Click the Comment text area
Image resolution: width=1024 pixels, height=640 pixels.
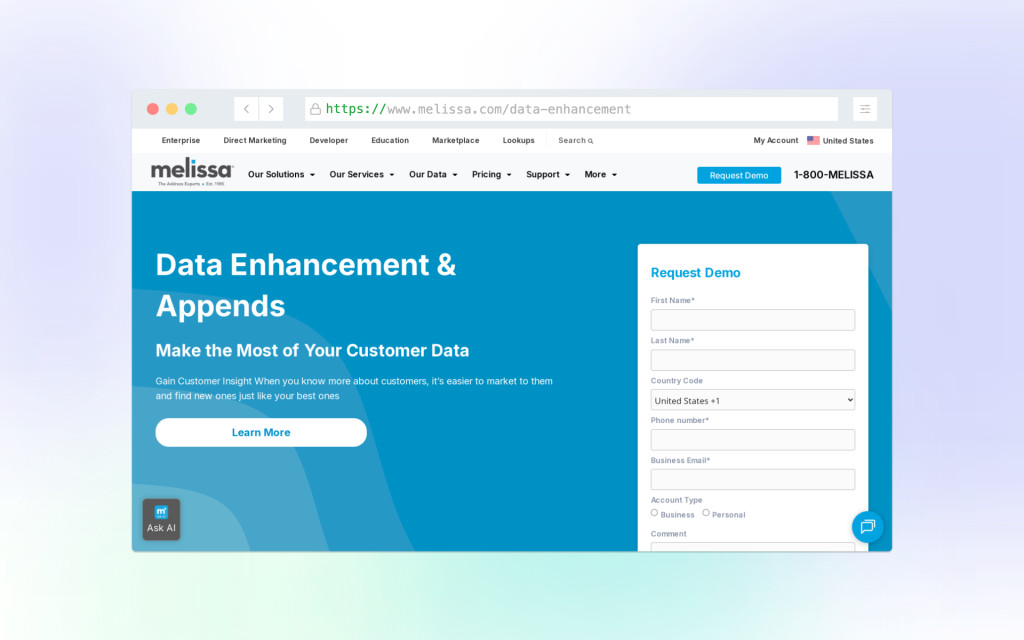[753, 547]
